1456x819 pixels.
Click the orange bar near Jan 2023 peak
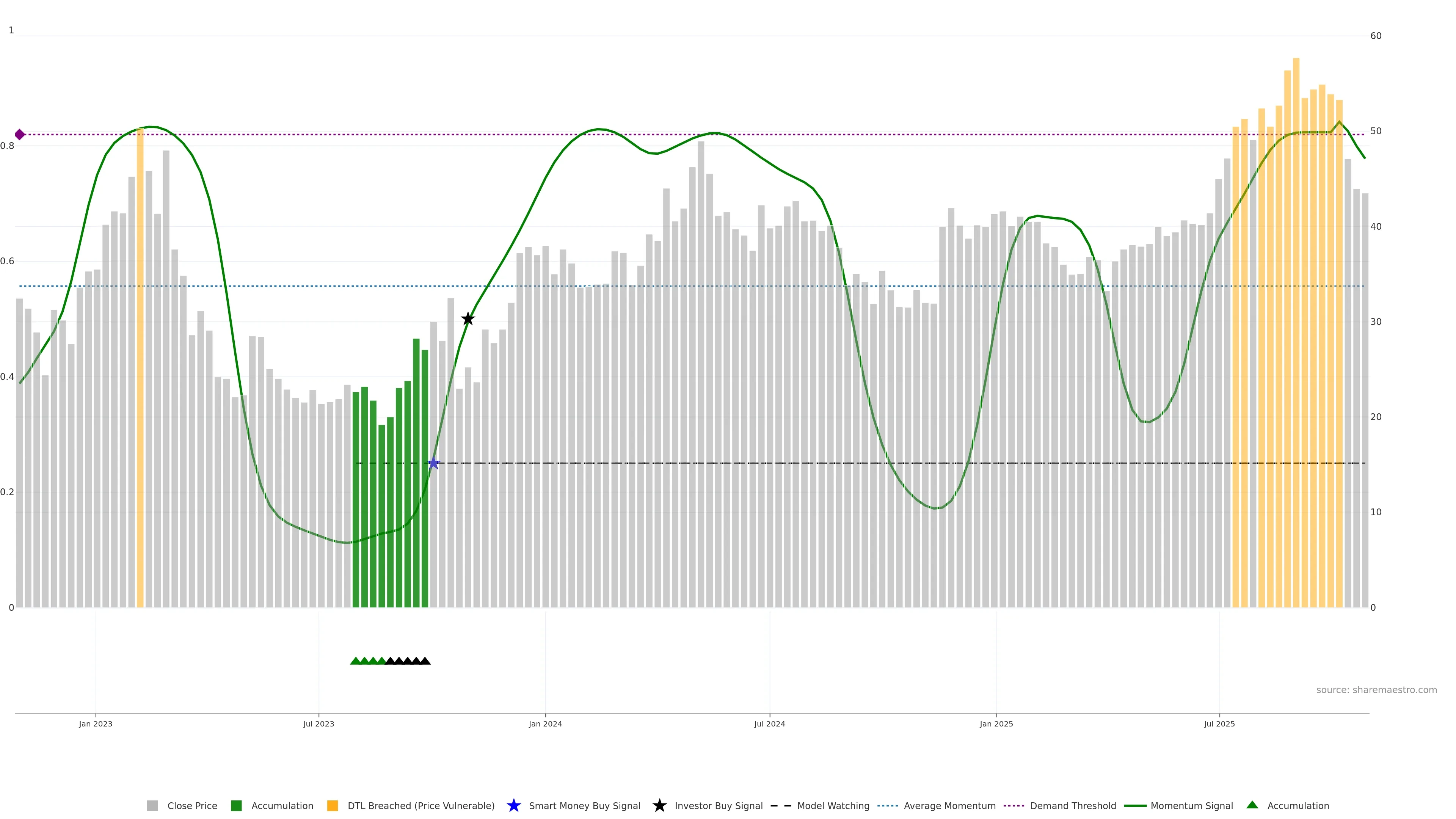tap(140, 367)
